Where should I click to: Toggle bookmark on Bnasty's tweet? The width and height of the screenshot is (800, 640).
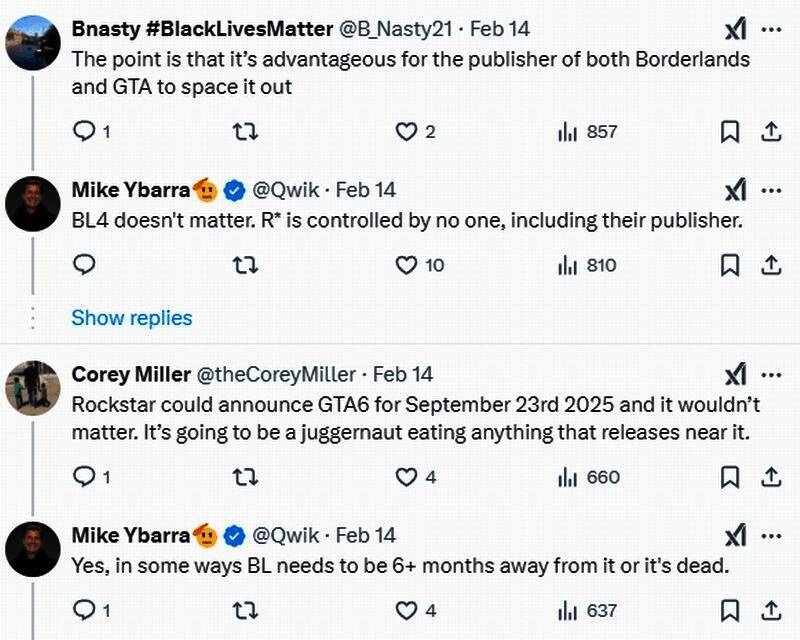point(730,131)
